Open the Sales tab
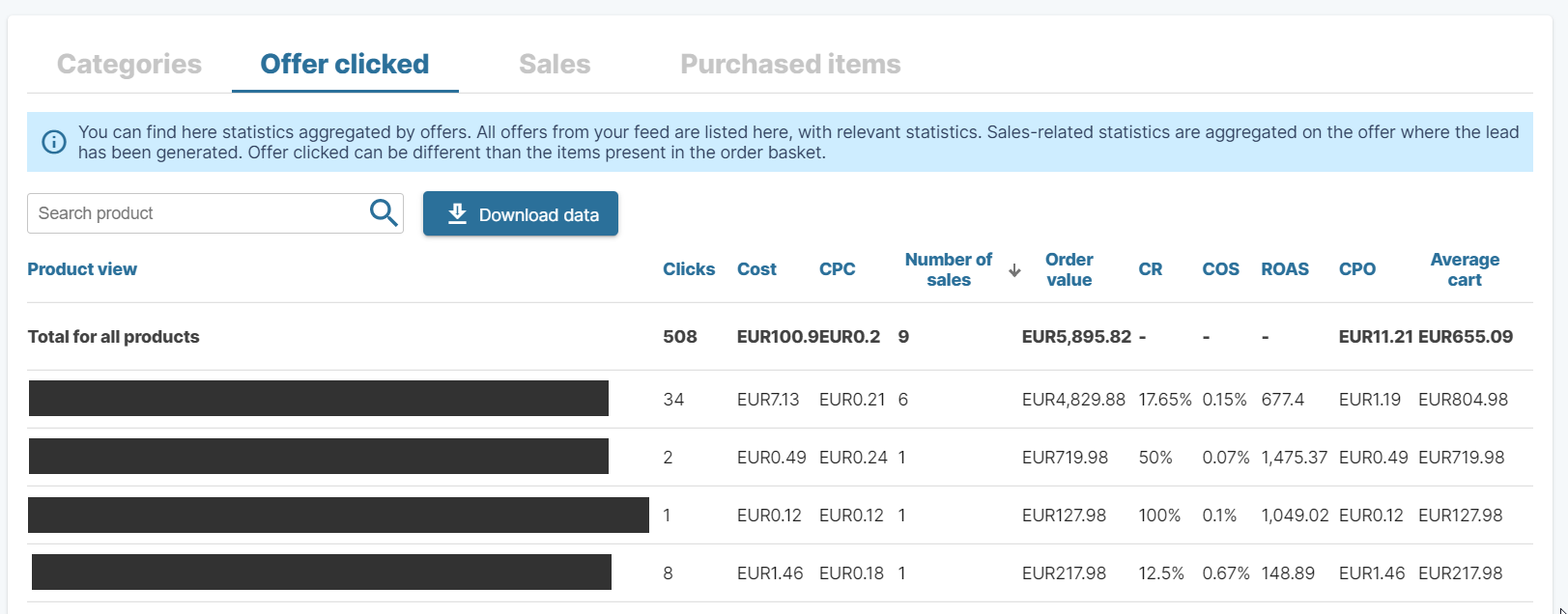Image resolution: width=1568 pixels, height=614 pixels. 555,65
